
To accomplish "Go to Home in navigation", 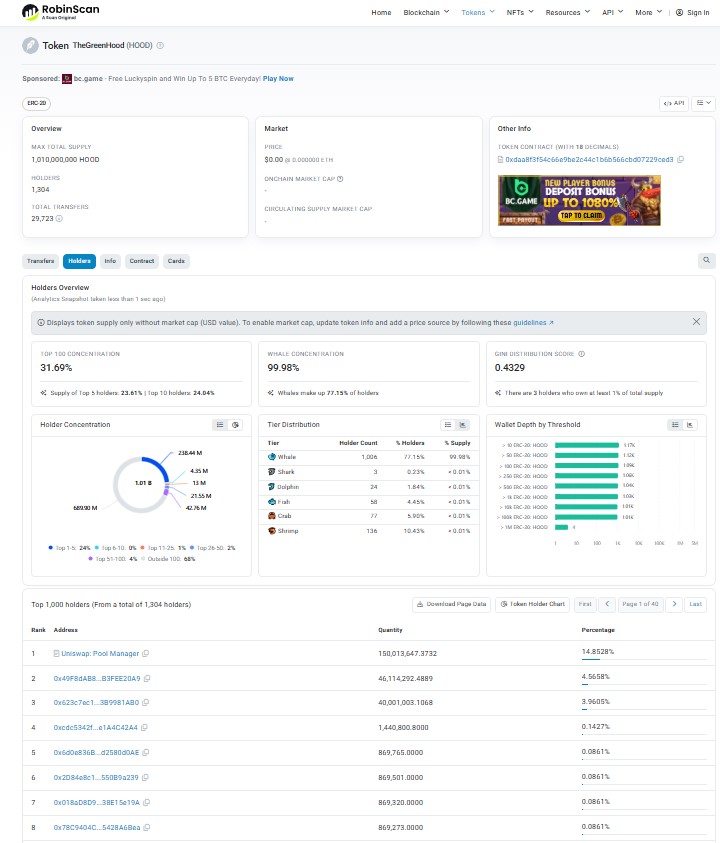I will pyautogui.click(x=381, y=12).
